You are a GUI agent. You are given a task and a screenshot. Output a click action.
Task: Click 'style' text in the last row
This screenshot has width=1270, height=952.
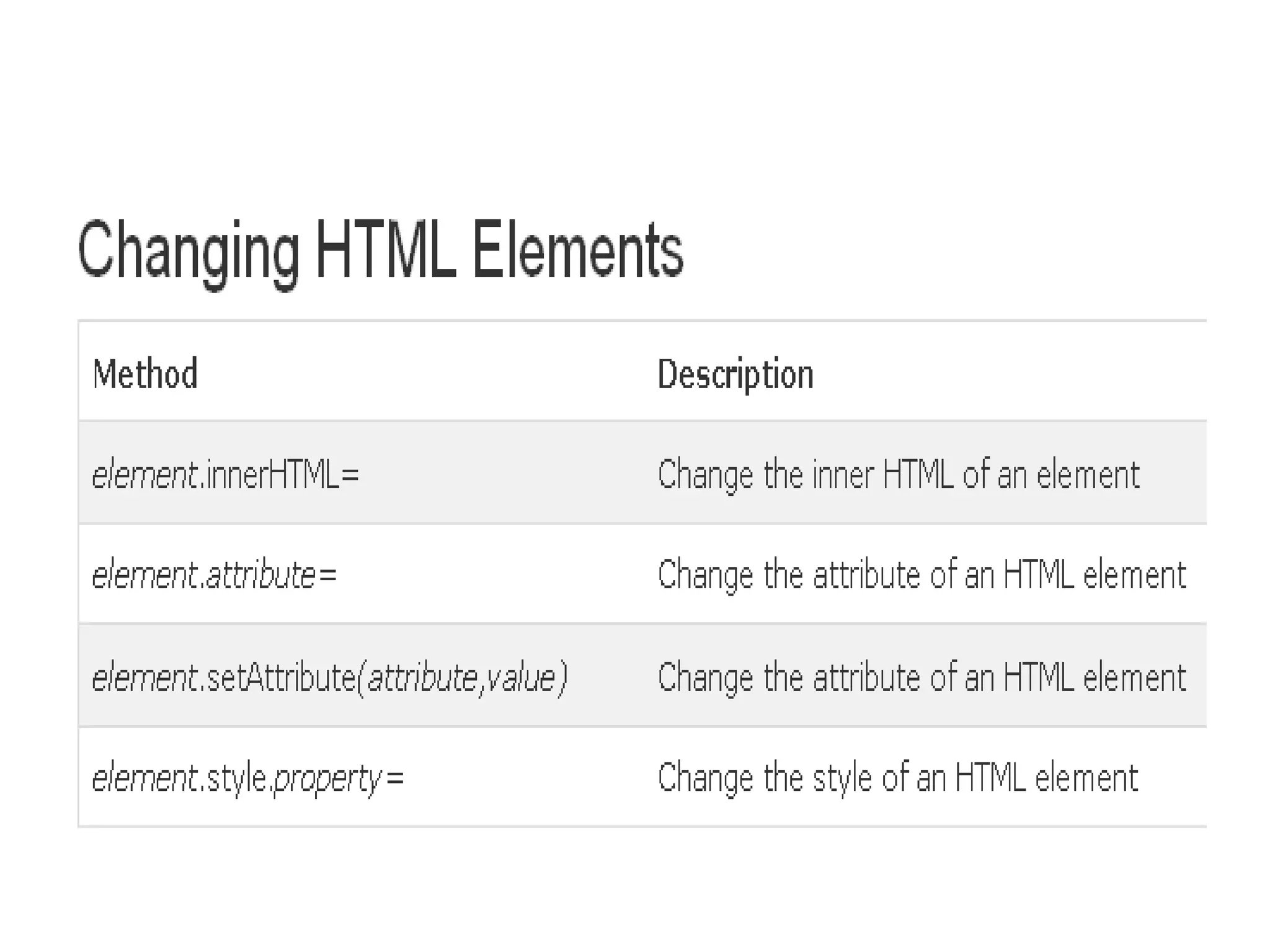tap(236, 779)
